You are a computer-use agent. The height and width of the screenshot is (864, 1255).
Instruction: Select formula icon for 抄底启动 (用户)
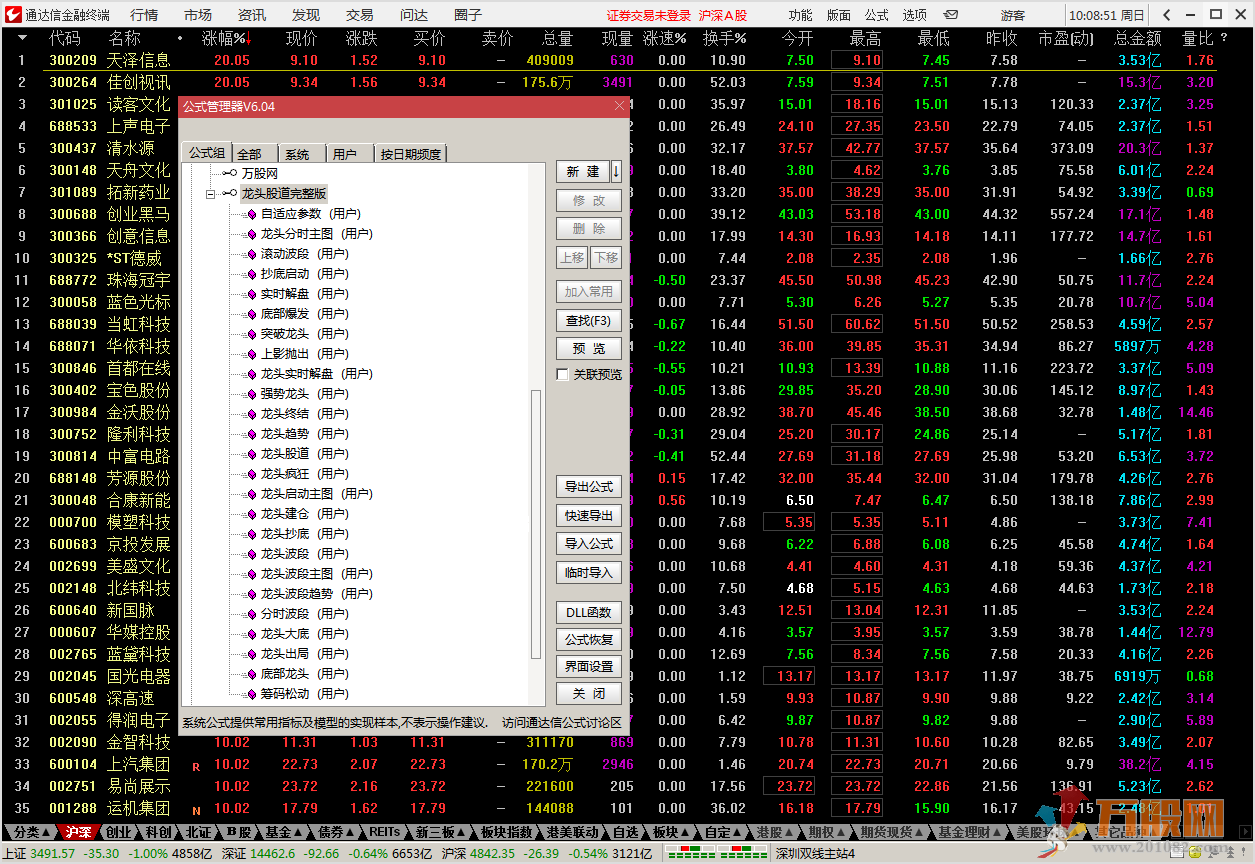[x=251, y=273]
